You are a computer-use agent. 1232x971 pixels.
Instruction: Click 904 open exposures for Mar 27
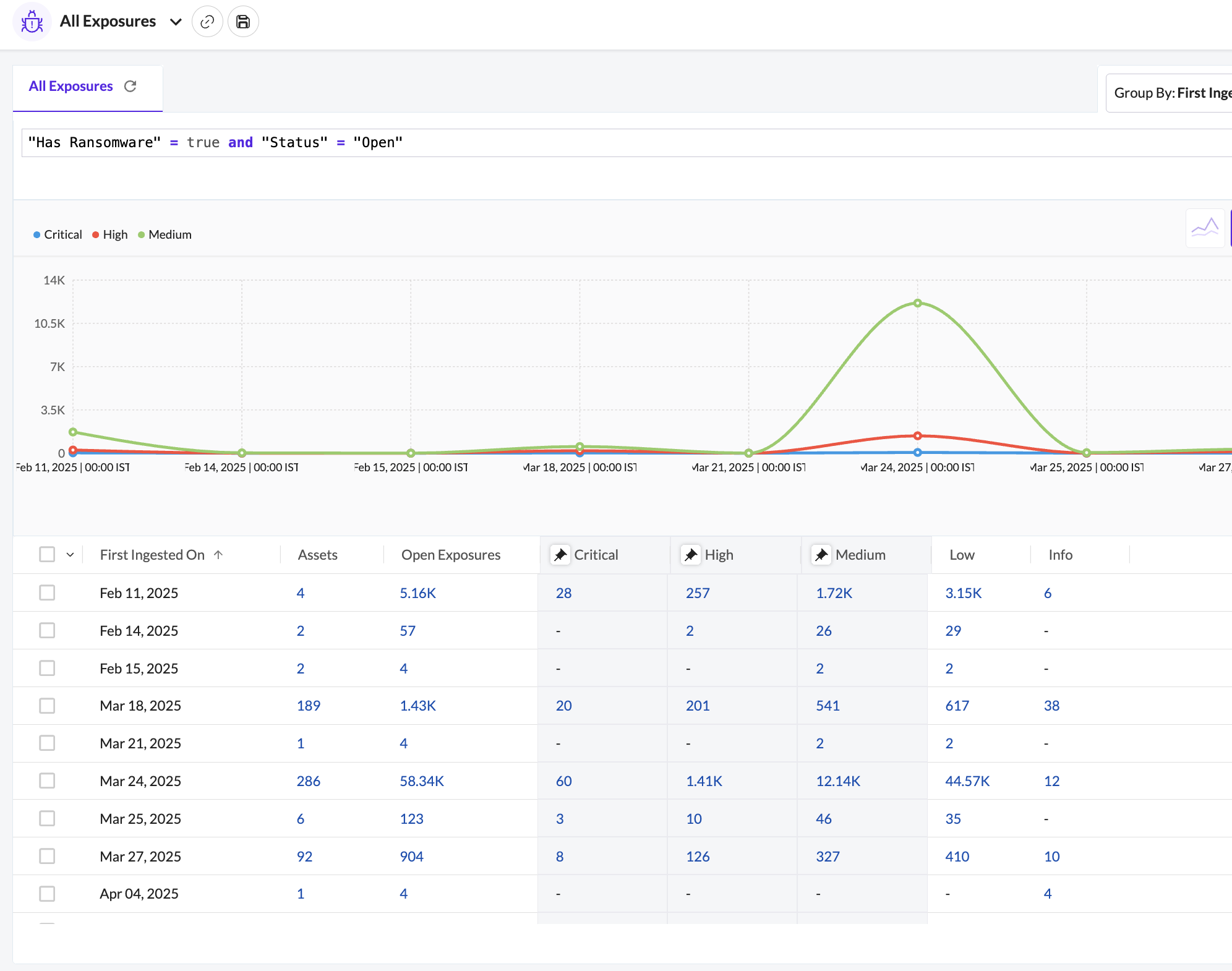coord(411,857)
